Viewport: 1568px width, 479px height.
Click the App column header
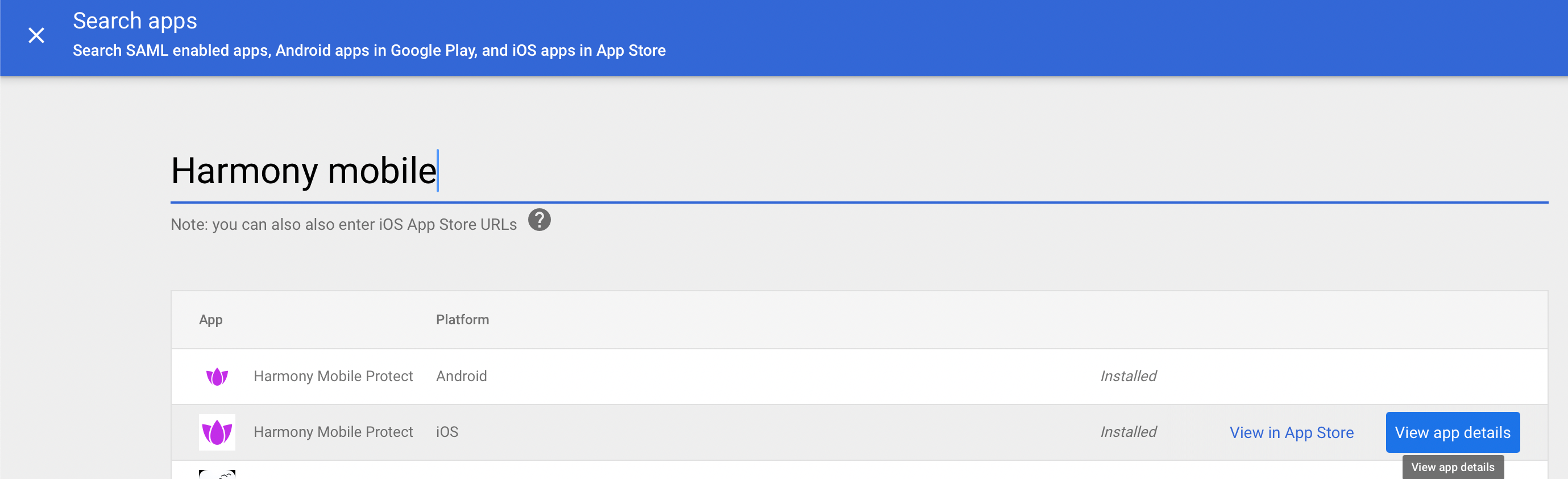210,320
